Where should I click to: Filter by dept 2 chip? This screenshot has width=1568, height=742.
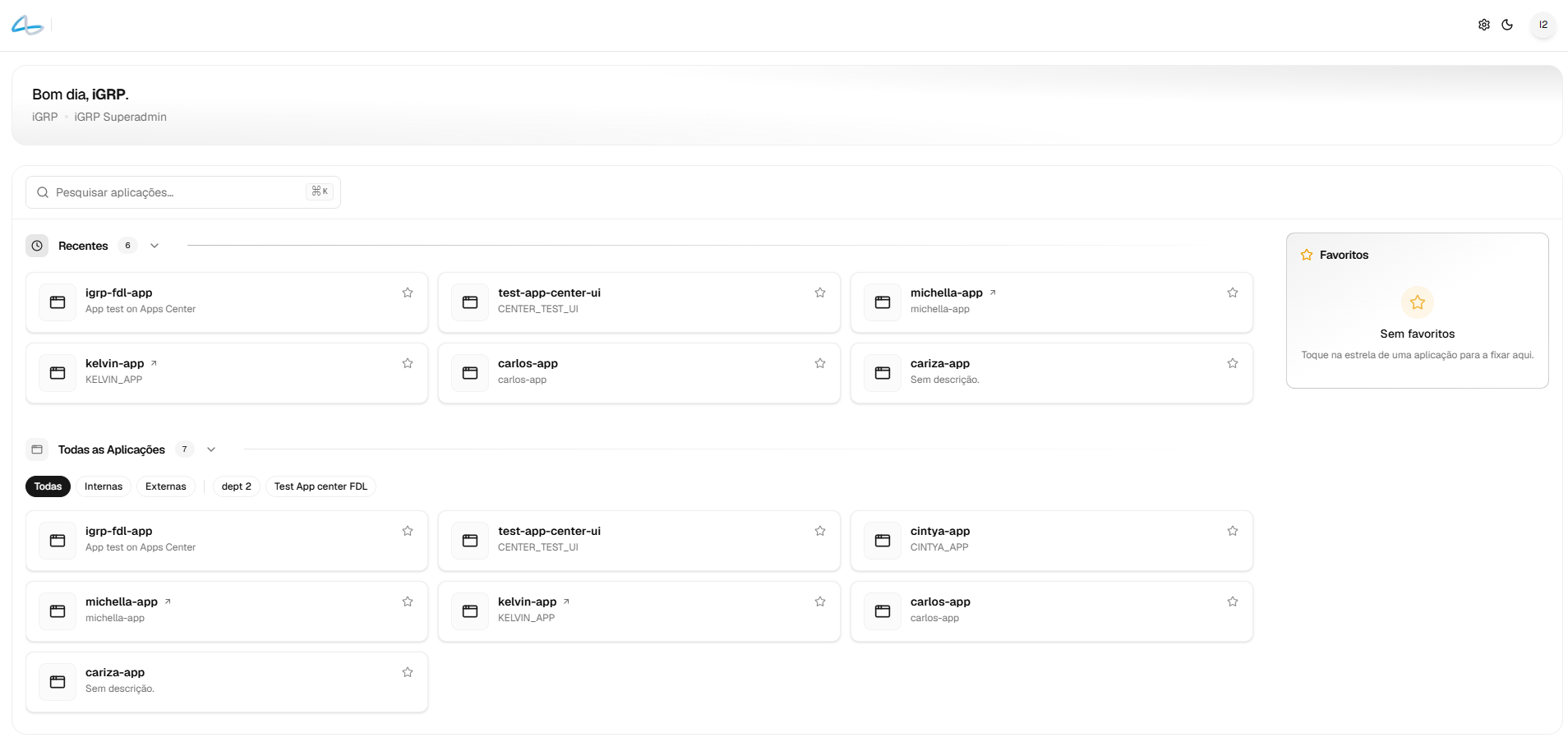(237, 486)
